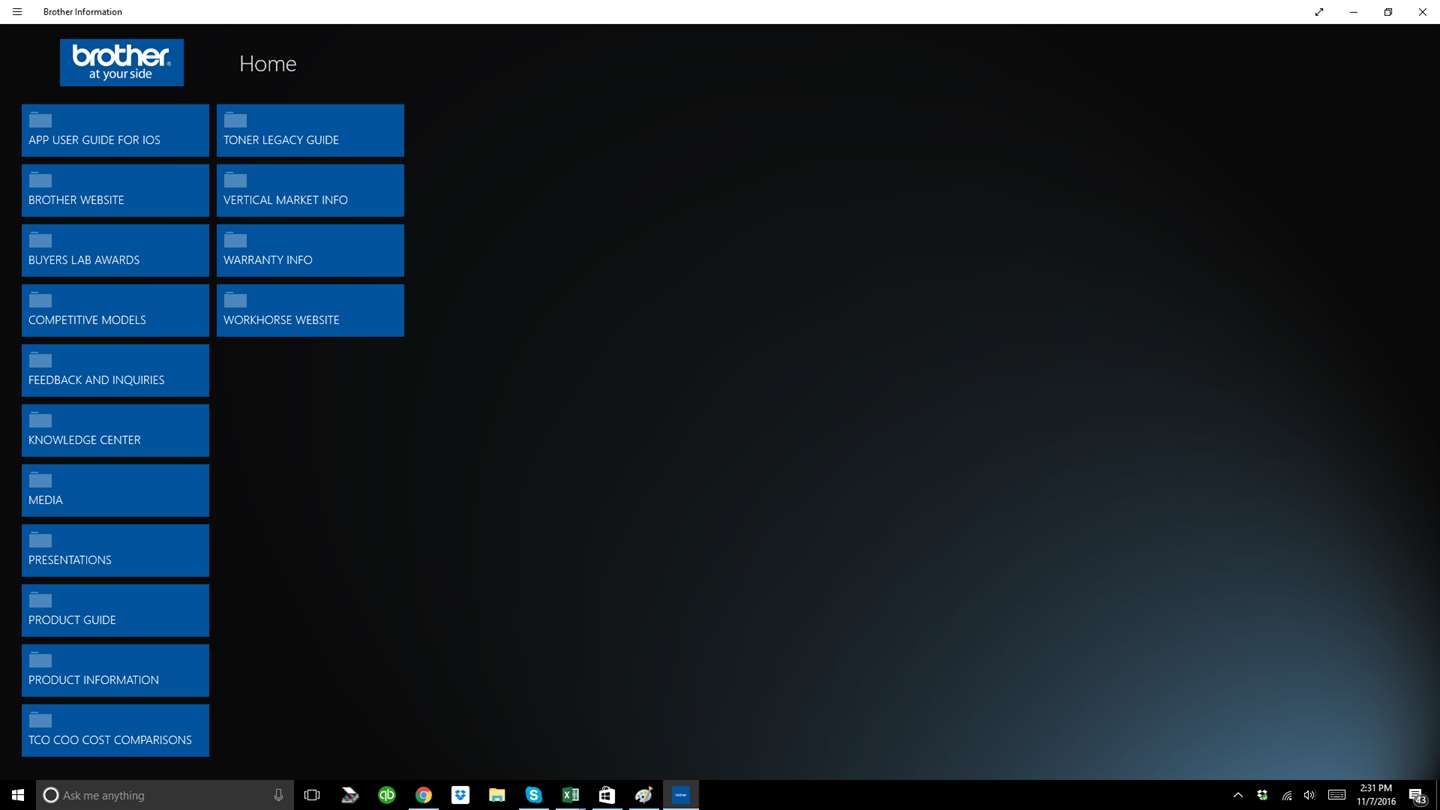Open File Explorer from the taskbar
The image size is (1440, 810).
point(497,795)
